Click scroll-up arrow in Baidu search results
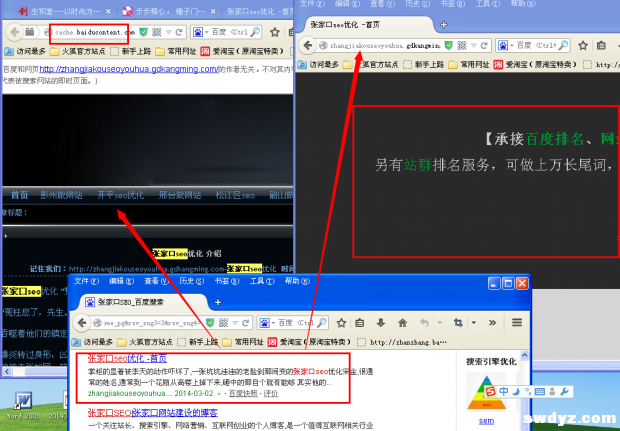Screen dimensions: 620x431 coord(525,355)
